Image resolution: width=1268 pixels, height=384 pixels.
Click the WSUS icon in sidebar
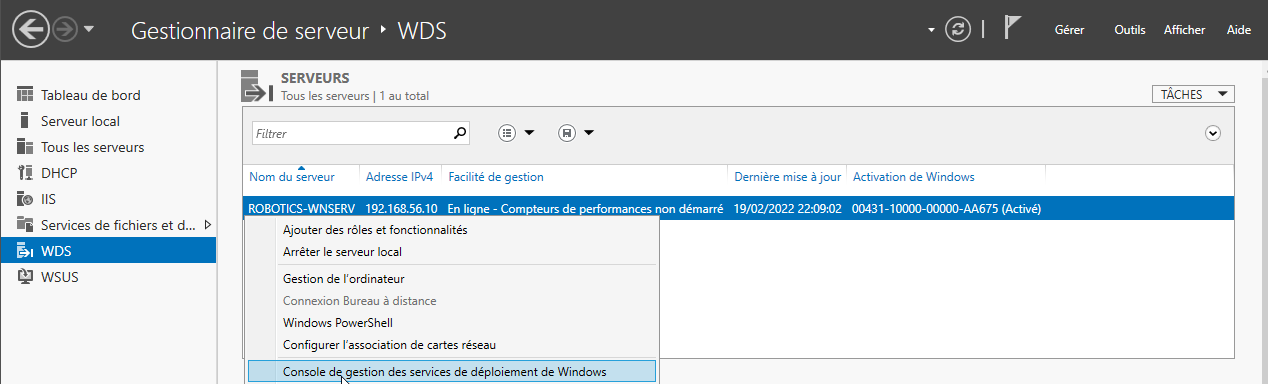(x=26, y=277)
